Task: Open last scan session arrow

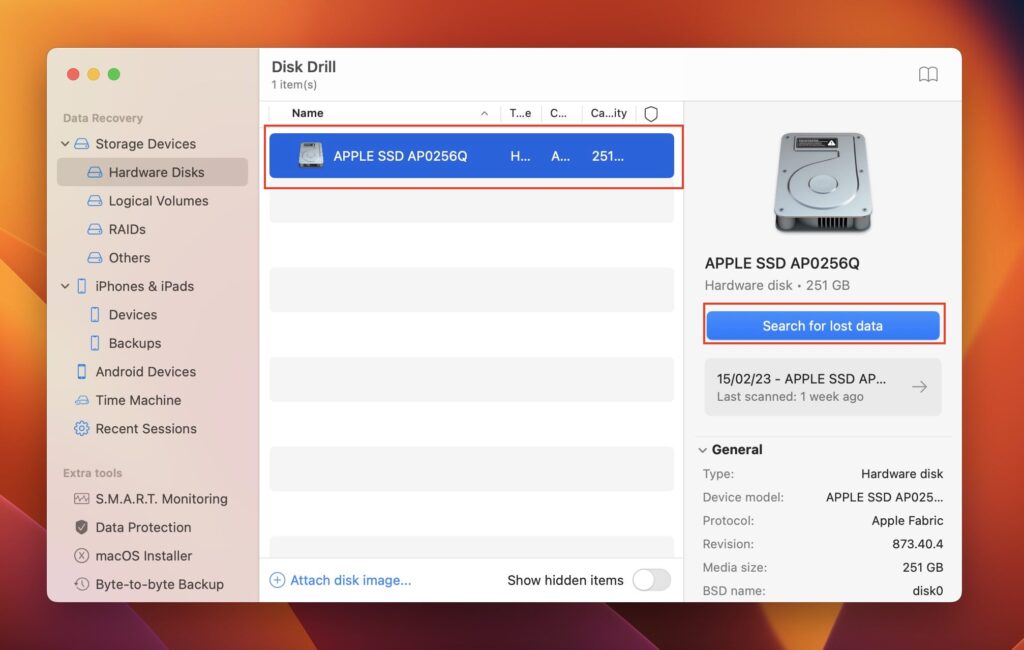Action: 920,387
